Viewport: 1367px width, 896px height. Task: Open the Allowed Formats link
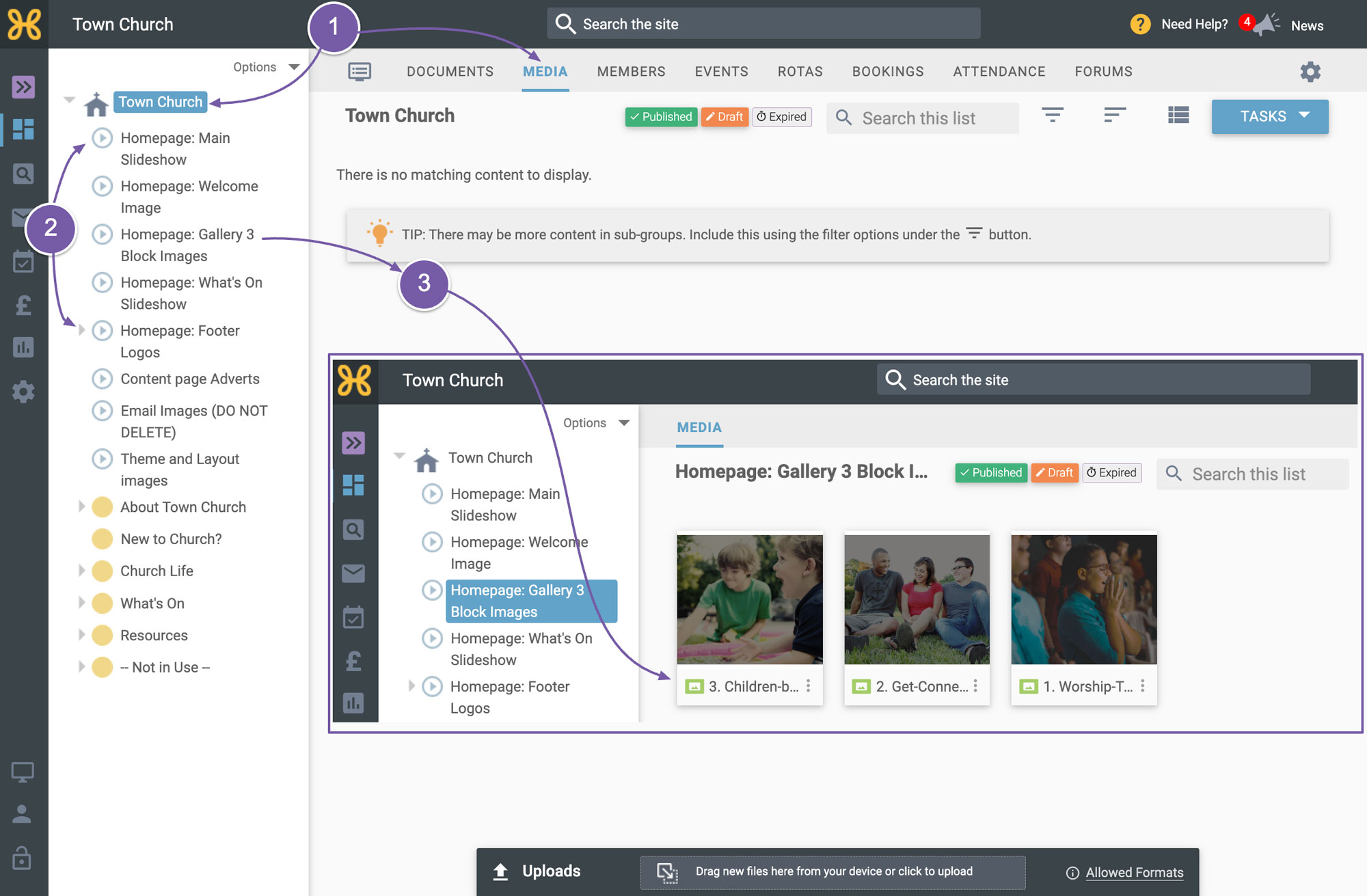1134,872
